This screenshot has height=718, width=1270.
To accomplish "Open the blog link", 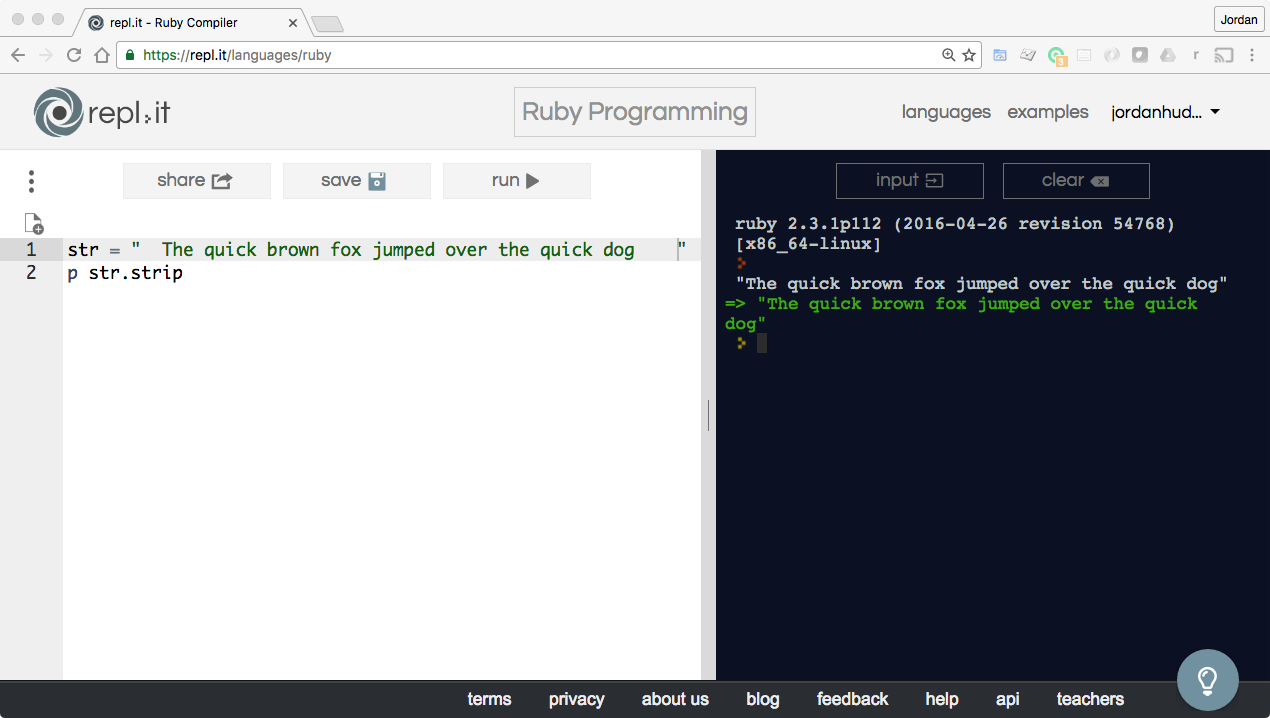I will [x=762, y=699].
